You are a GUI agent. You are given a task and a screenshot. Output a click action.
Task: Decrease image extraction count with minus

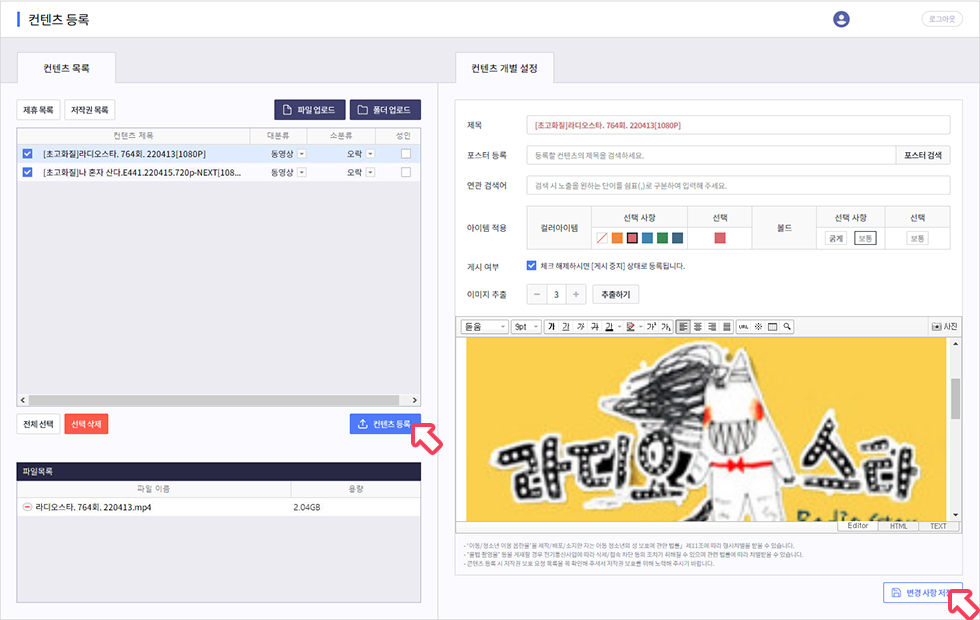(x=537, y=294)
